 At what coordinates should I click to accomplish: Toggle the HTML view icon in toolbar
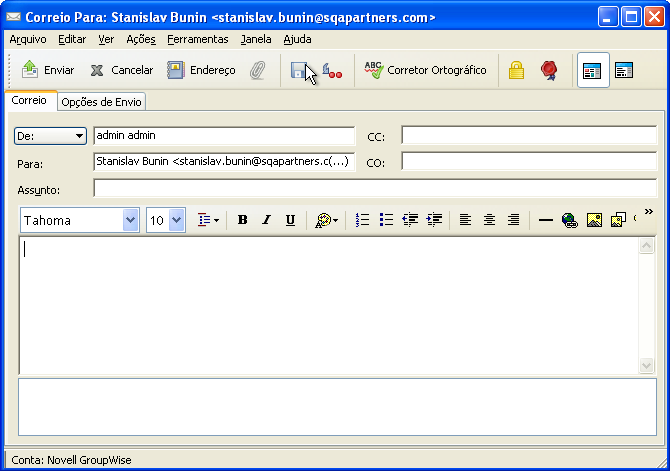(593, 70)
